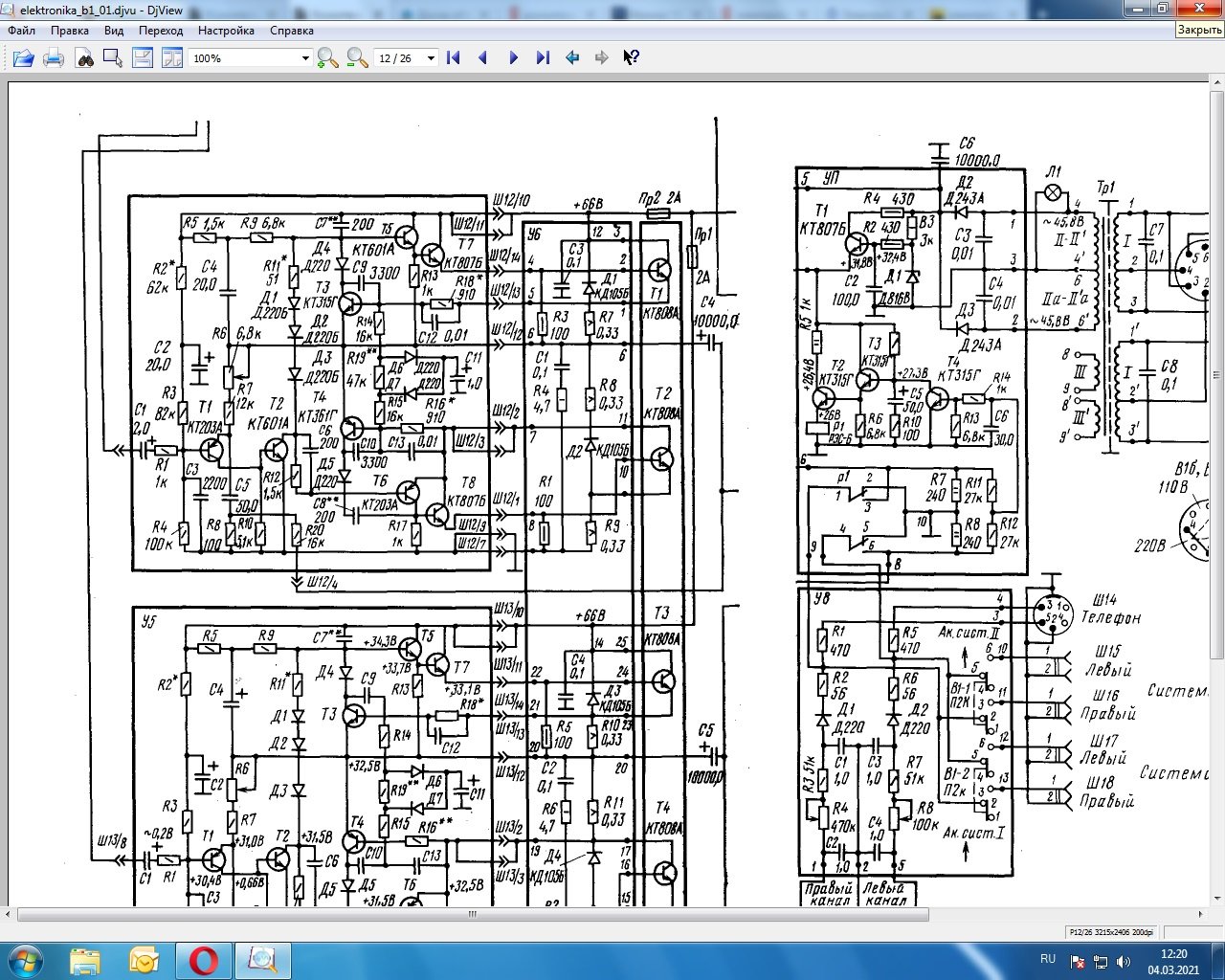The width and height of the screenshot is (1225, 980).
Task: Click the Zoom in magnifier icon
Action: pyautogui.click(x=327, y=58)
